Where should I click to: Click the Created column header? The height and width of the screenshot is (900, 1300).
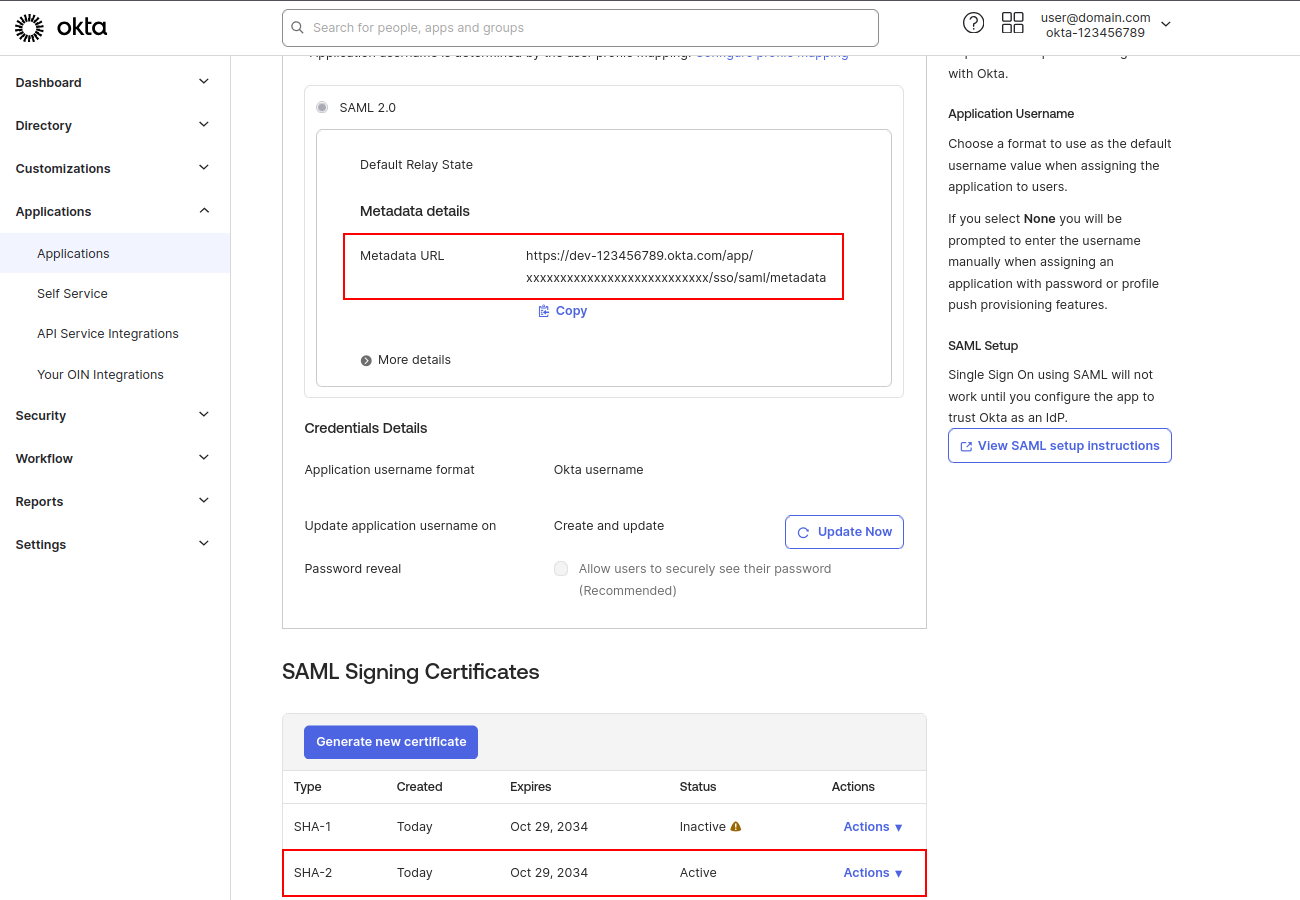pyautogui.click(x=419, y=787)
